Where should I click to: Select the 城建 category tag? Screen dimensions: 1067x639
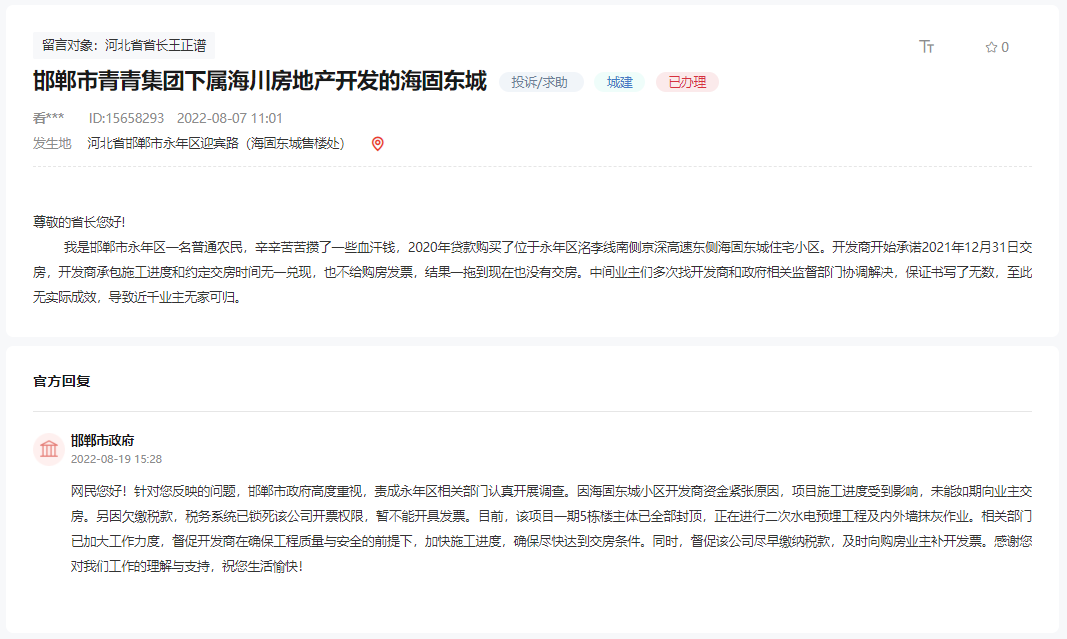[620, 82]
